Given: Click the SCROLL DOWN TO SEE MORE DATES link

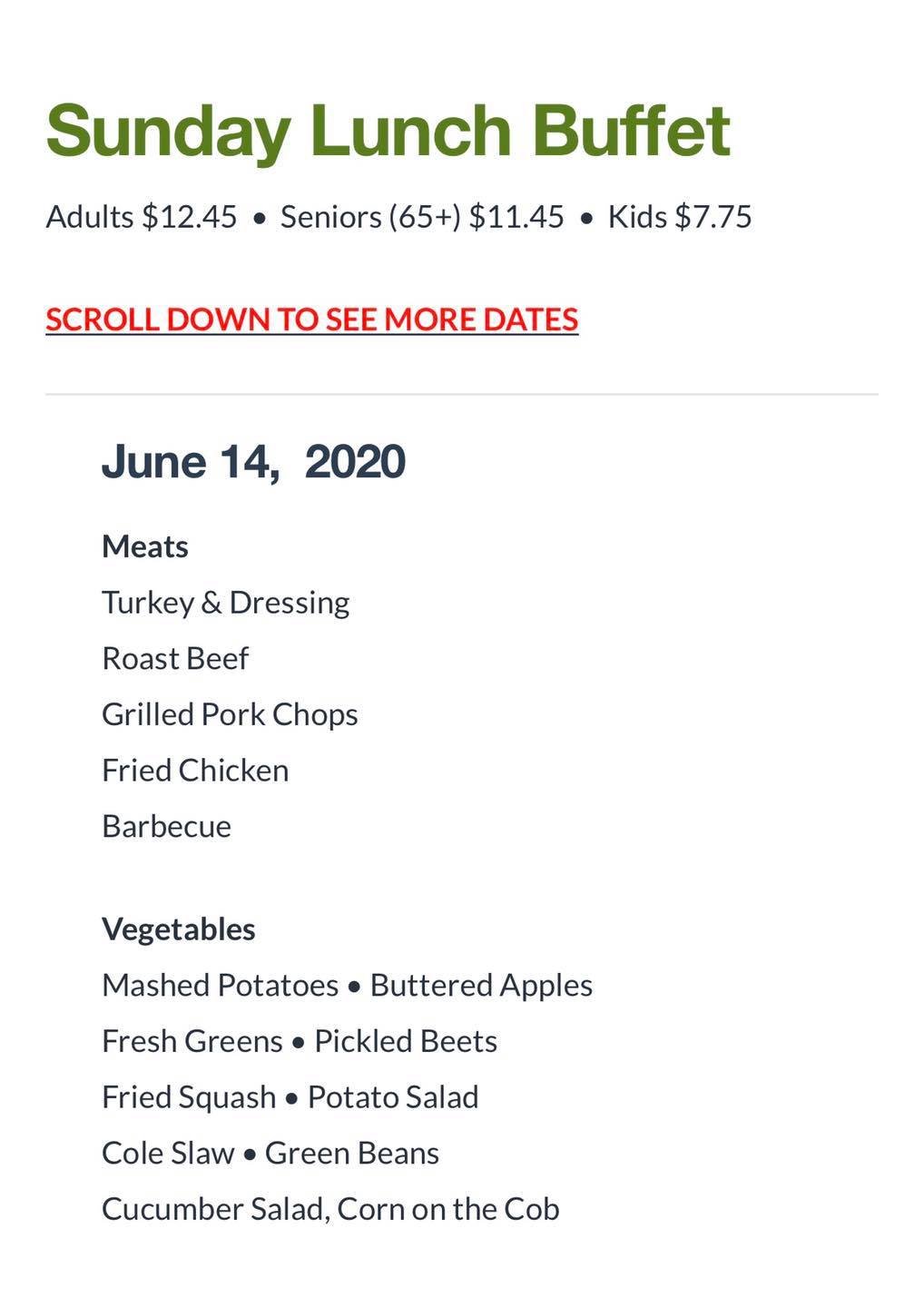Looking at the screenshot, I should click(x=311, y=319).
